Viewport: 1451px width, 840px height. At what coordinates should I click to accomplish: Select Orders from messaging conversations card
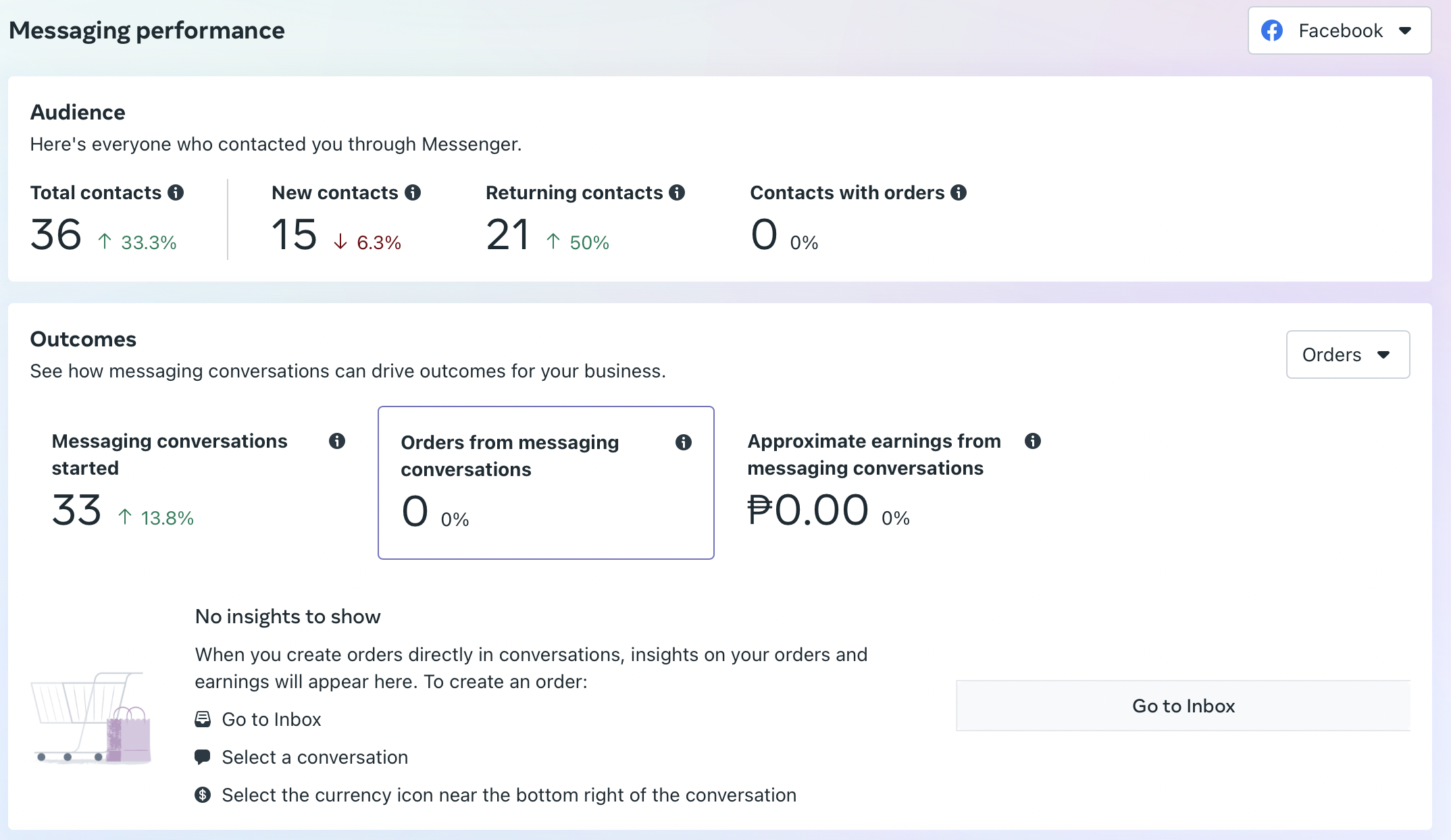(x=545, y=483)
